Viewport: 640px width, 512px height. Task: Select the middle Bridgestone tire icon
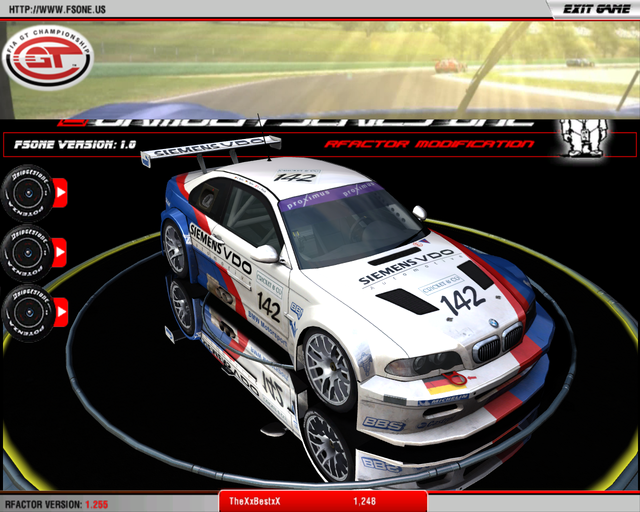coord(26,250)
